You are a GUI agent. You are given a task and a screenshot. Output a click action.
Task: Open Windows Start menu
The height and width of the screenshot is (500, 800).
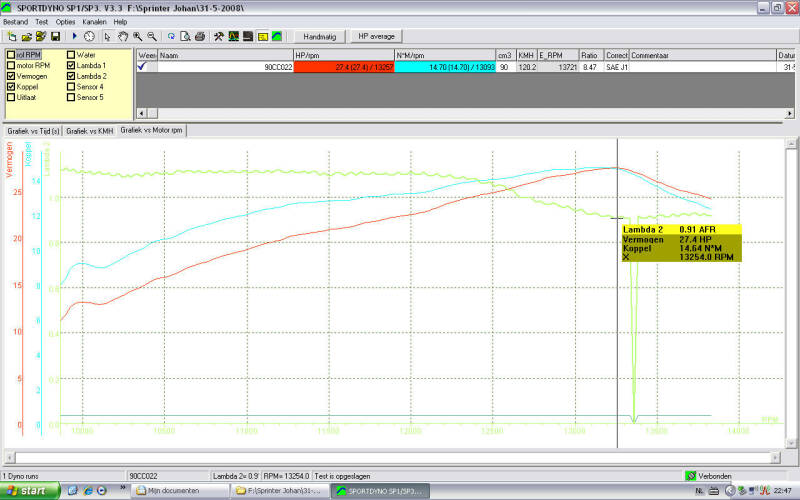(x=29, y=492)
